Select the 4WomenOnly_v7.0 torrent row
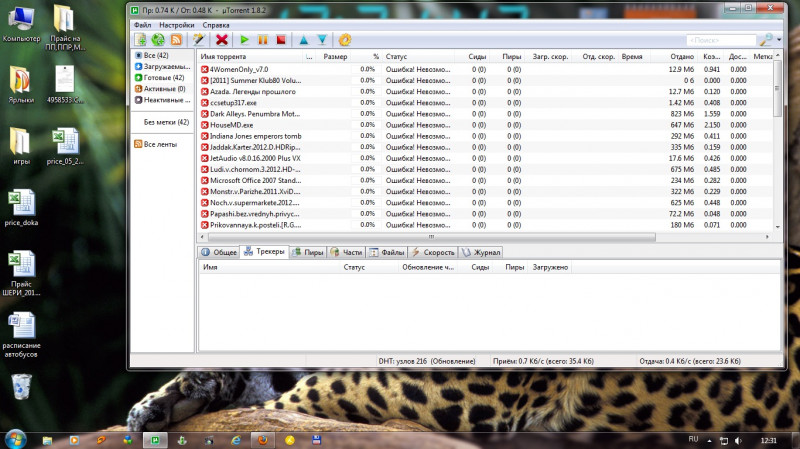The height and width of the screenshot is (449, 800). click(x=485, y=69)
